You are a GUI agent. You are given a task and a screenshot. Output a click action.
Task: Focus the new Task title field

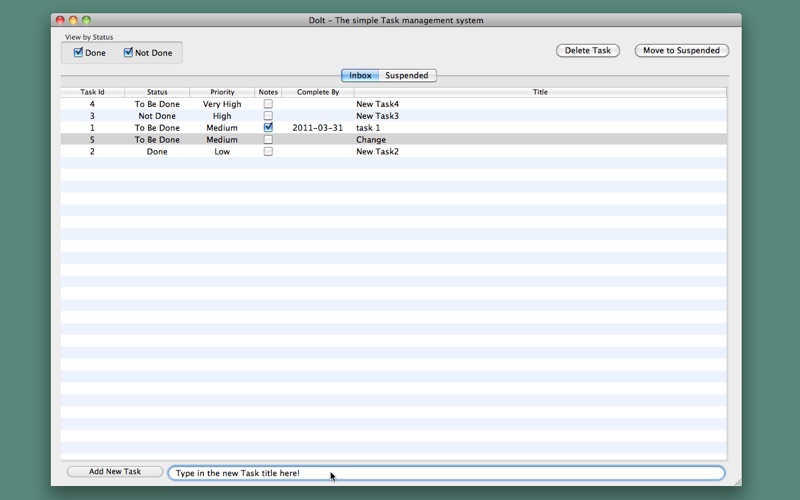point(446,473)
